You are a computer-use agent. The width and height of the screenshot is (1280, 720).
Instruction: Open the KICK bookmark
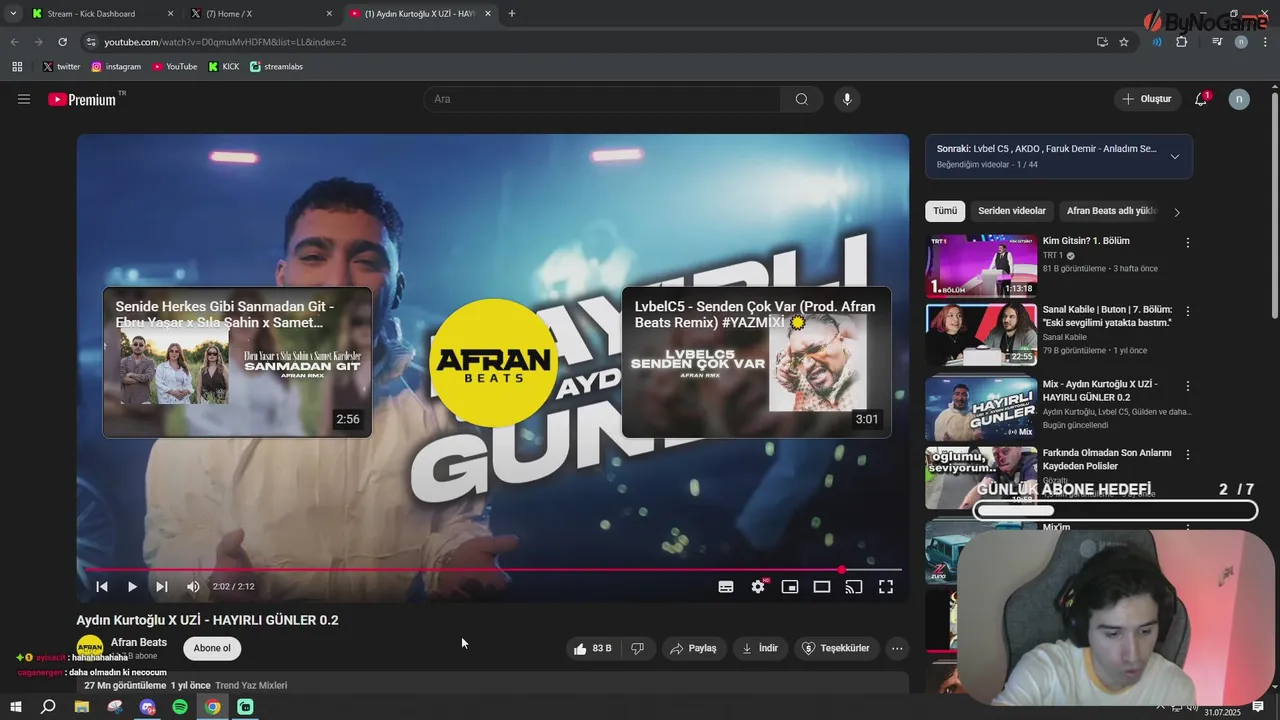point(224,67)
